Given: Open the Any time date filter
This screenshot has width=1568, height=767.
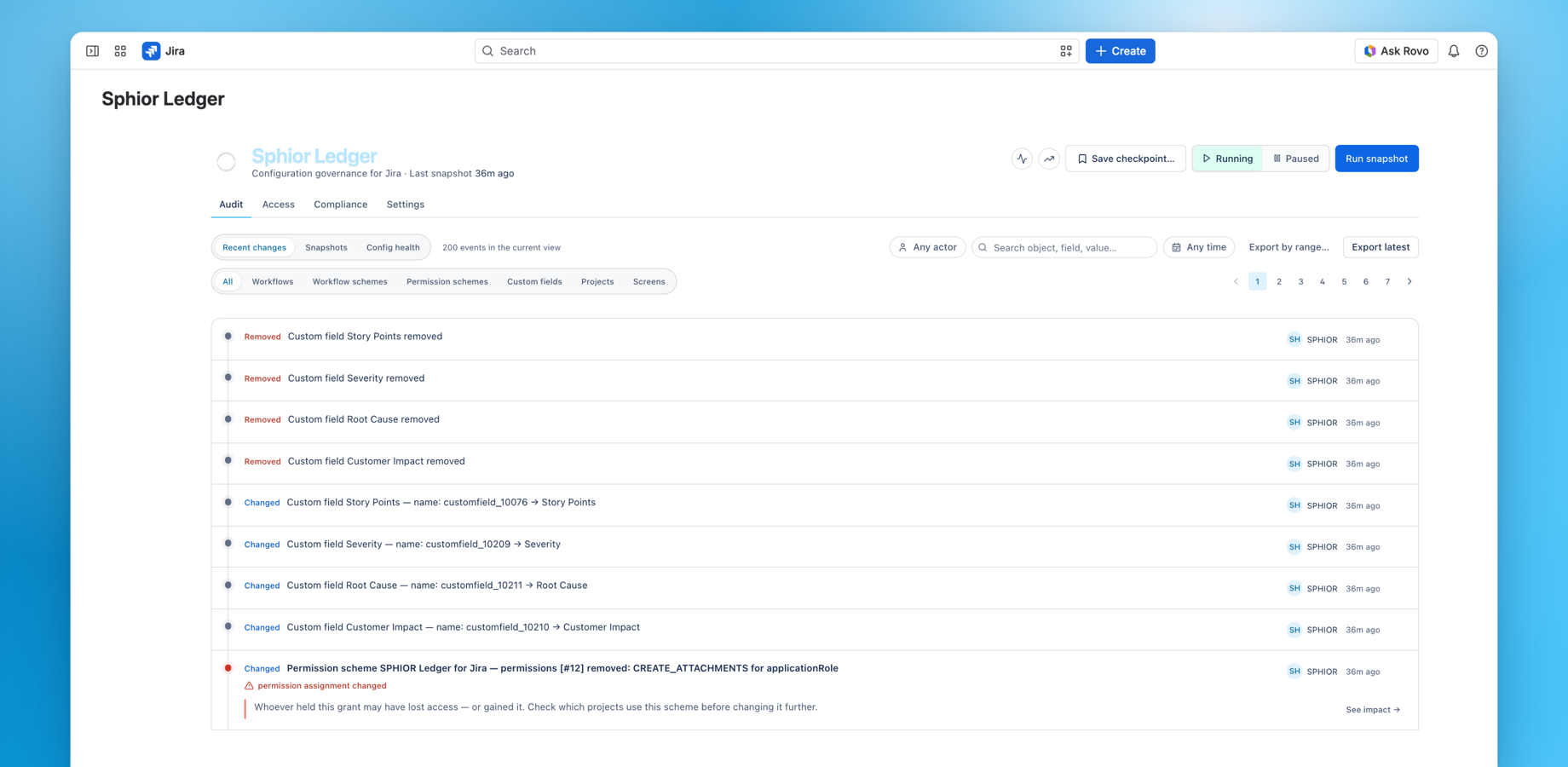Looking at the screenshot, I should (1198, 247).
